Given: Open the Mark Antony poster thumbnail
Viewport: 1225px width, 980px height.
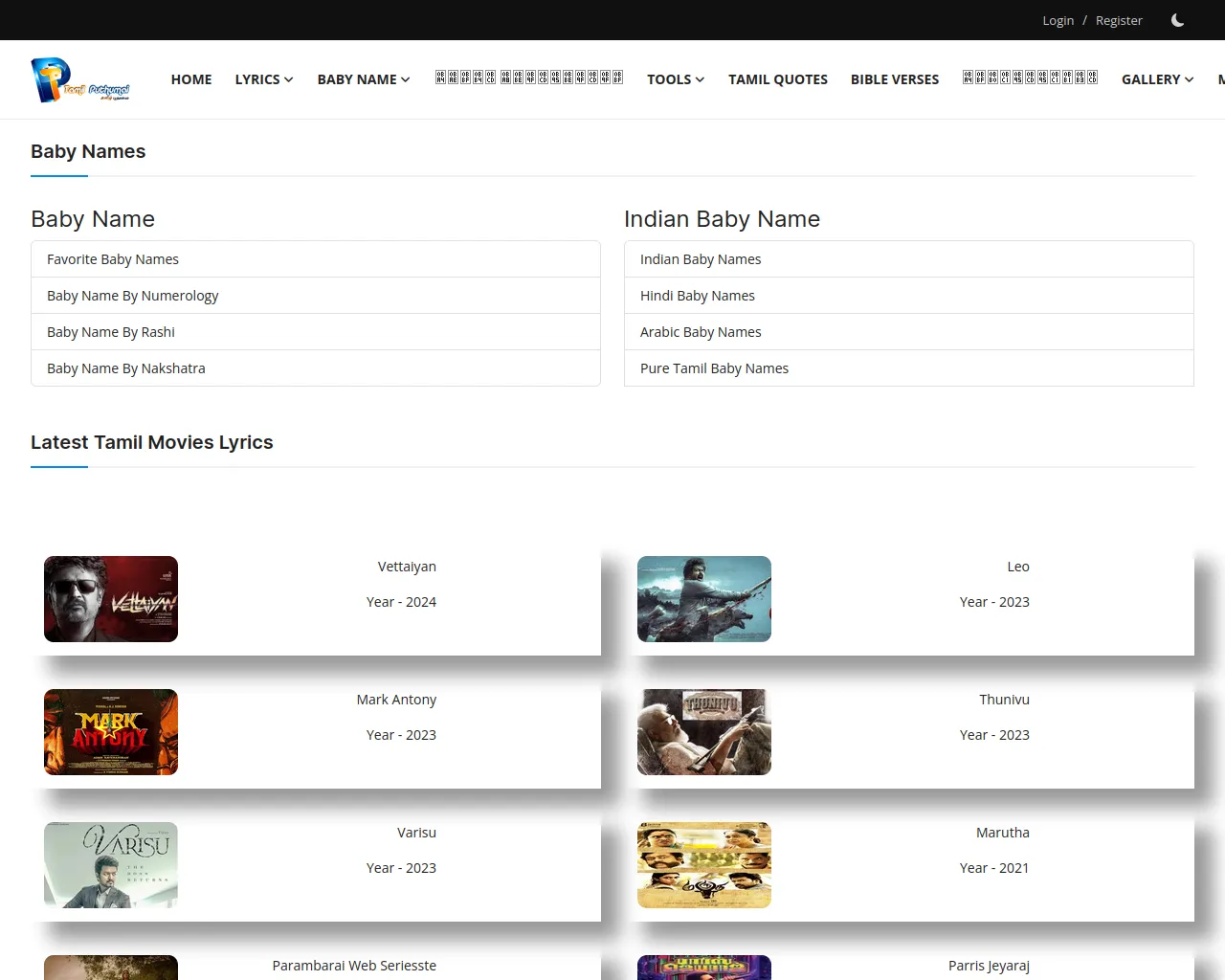Looking at the screenshot, I should (x=111, y=732).
